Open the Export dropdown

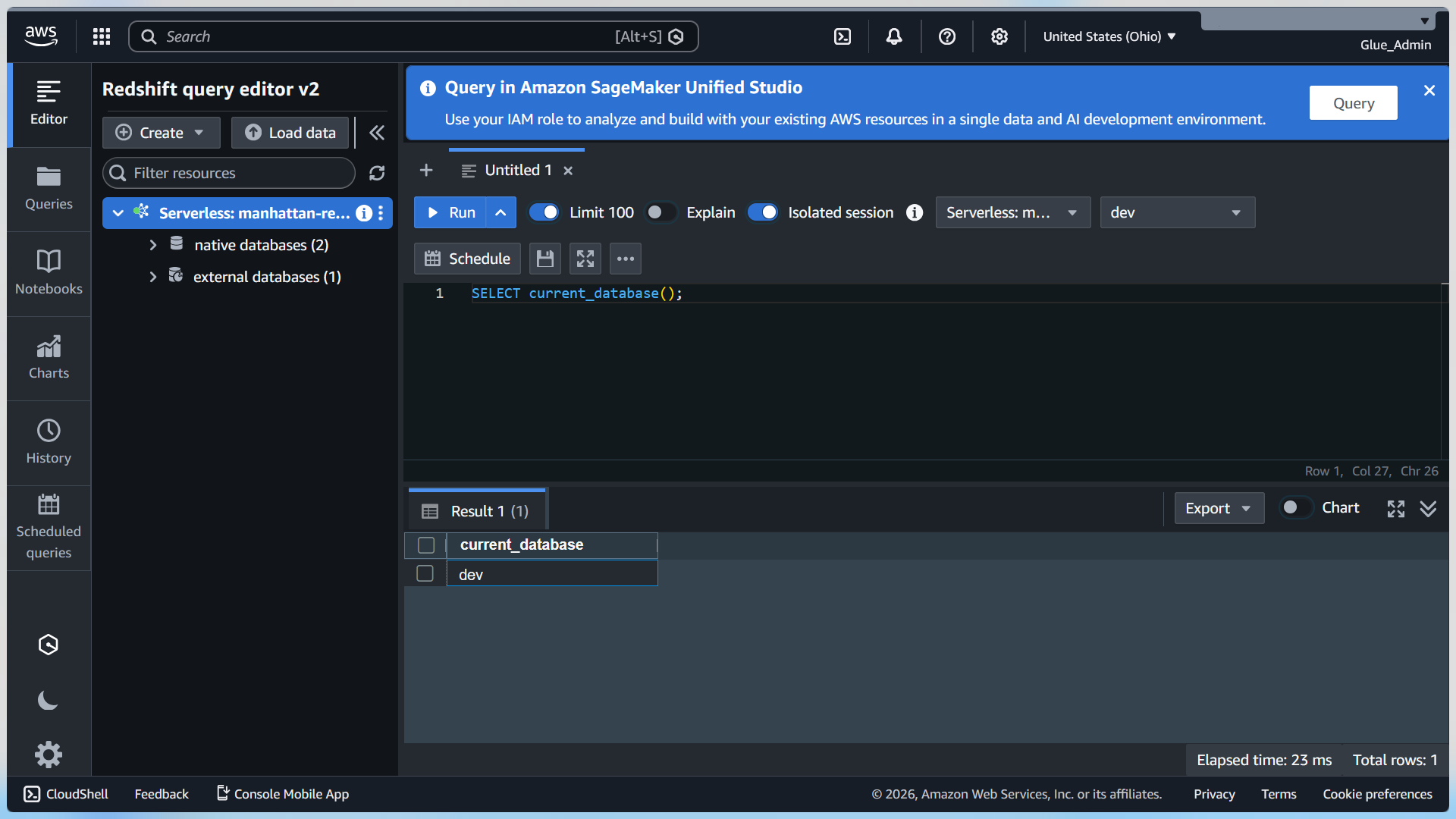(1219, 508)
